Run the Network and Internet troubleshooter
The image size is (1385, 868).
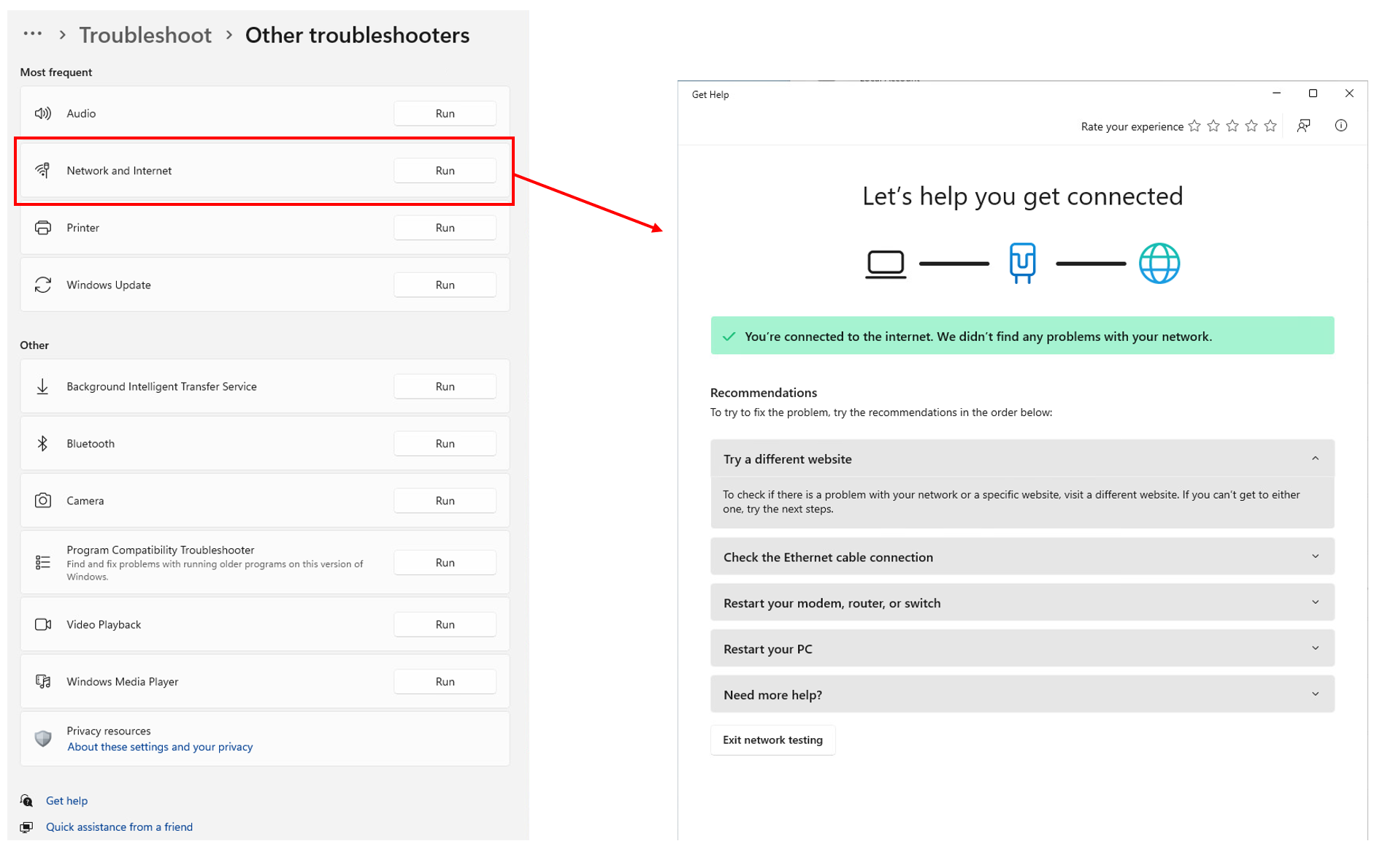pyautogui.click(x=445, y=171)
